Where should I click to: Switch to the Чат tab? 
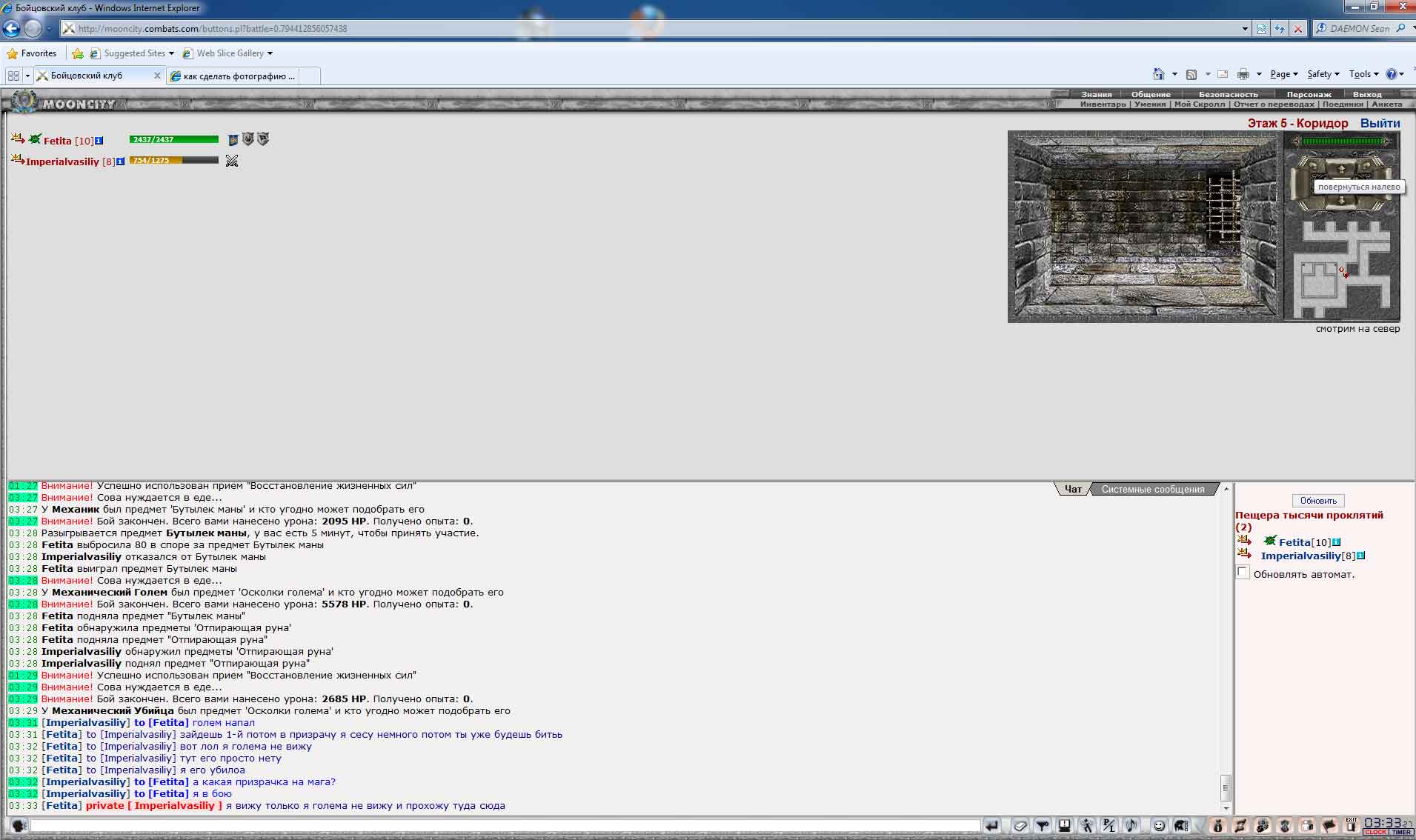1073,489
